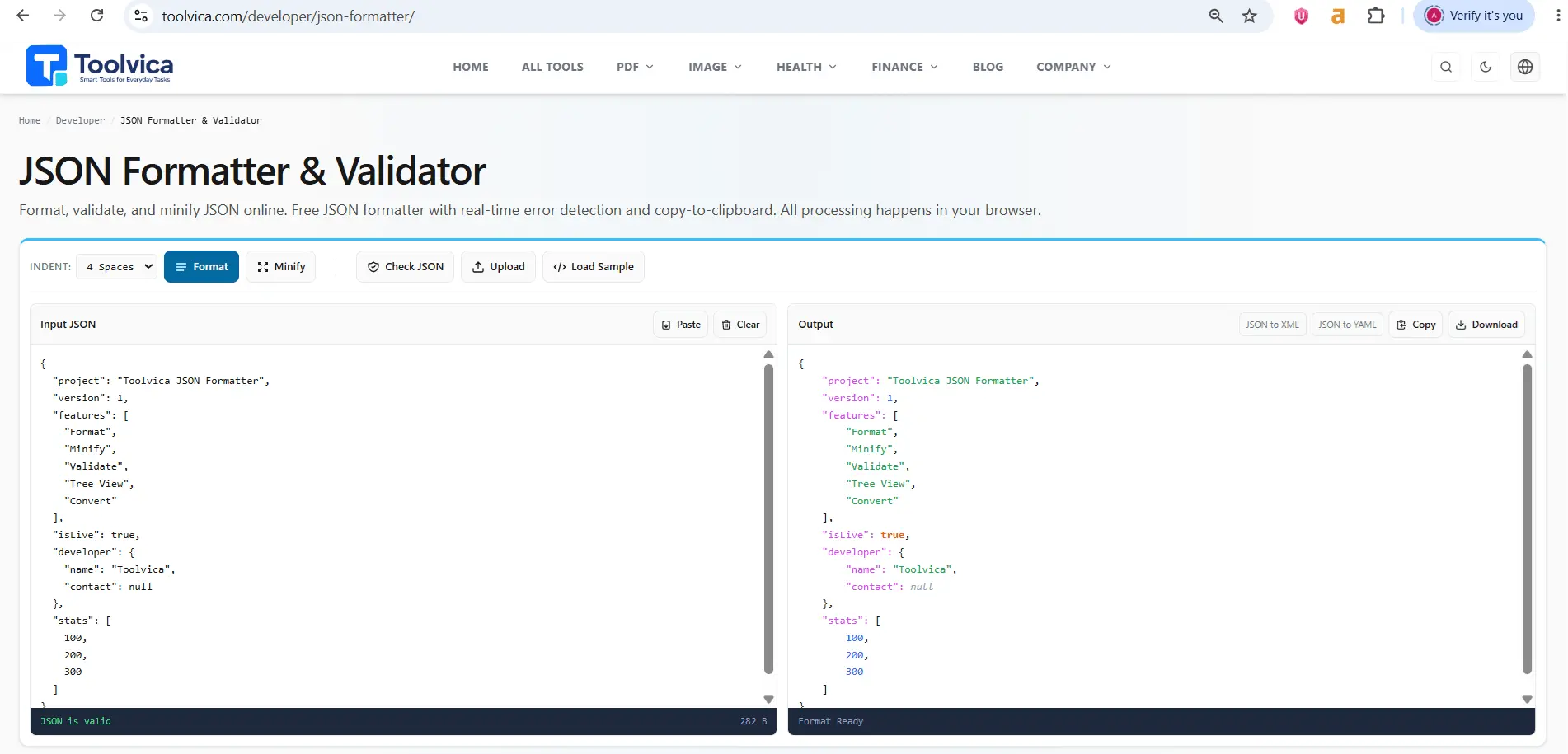Expand the IMAGE dropdown menu
This screenshot has height=754, width=1568.
(715, 67)
